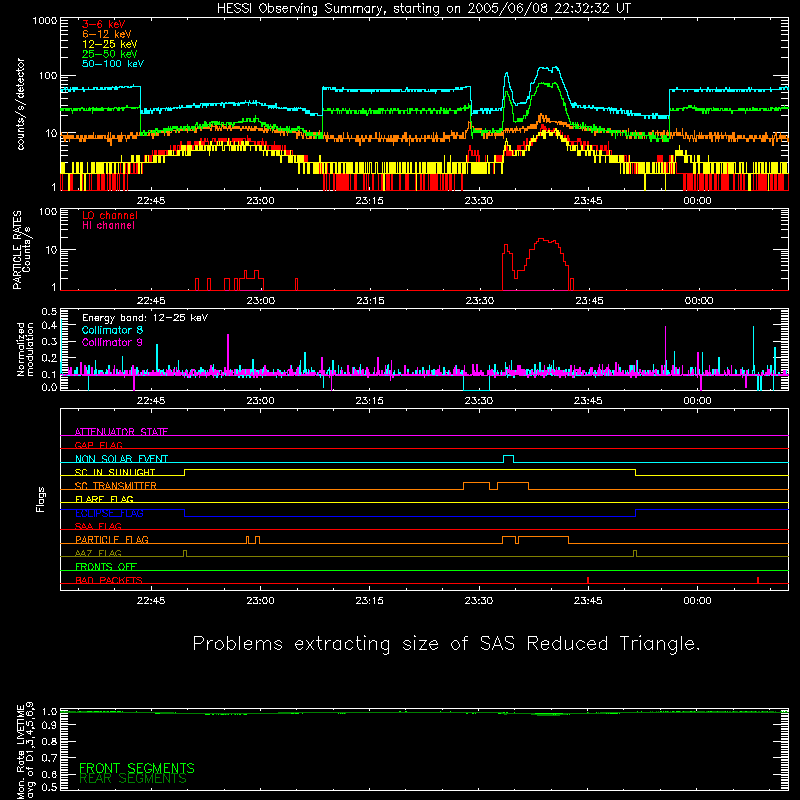Click the 'ATTENUATOR STATE' flag label

121,432
